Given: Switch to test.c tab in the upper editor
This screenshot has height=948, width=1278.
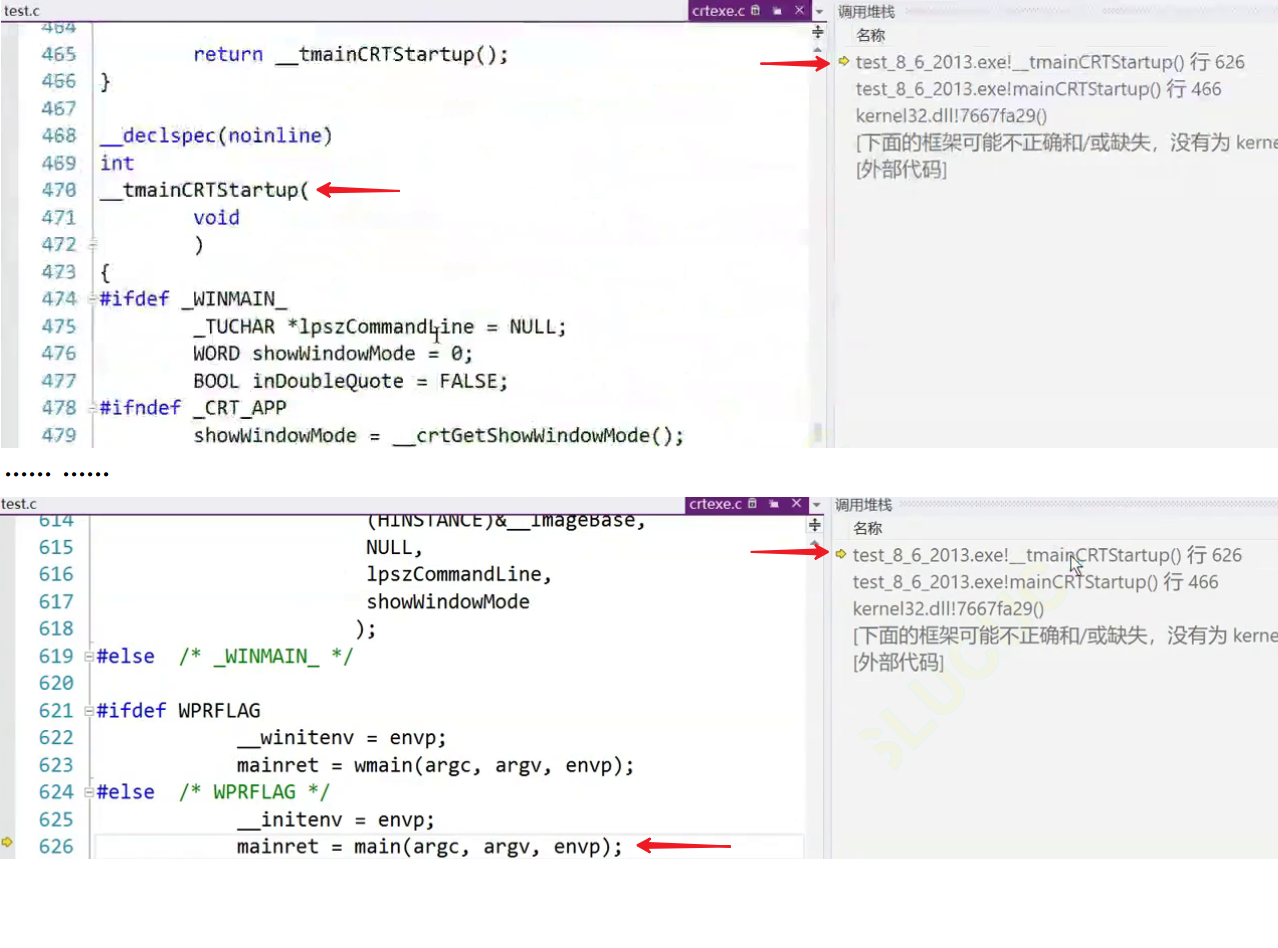Looking at the screenshot, I should coord(21,11).
